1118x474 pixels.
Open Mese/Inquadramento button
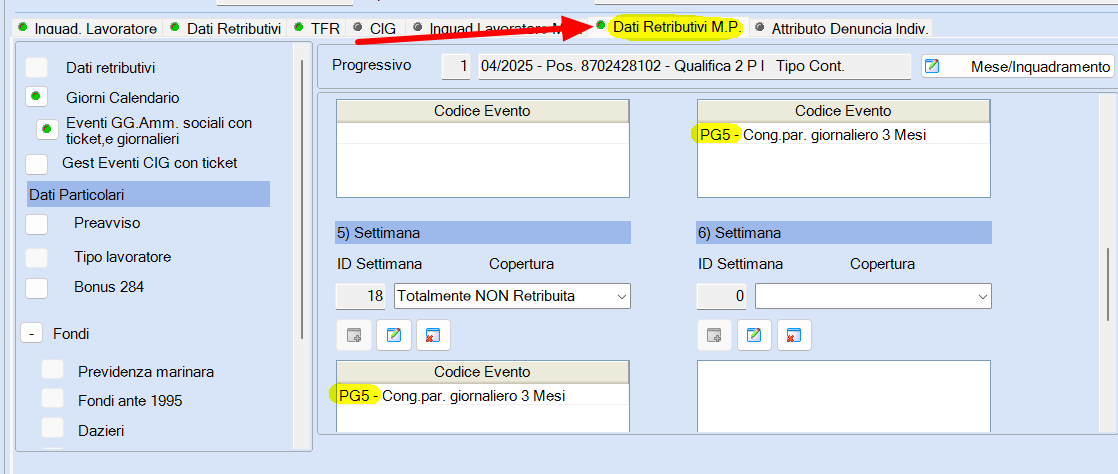tap(1017, 67)
